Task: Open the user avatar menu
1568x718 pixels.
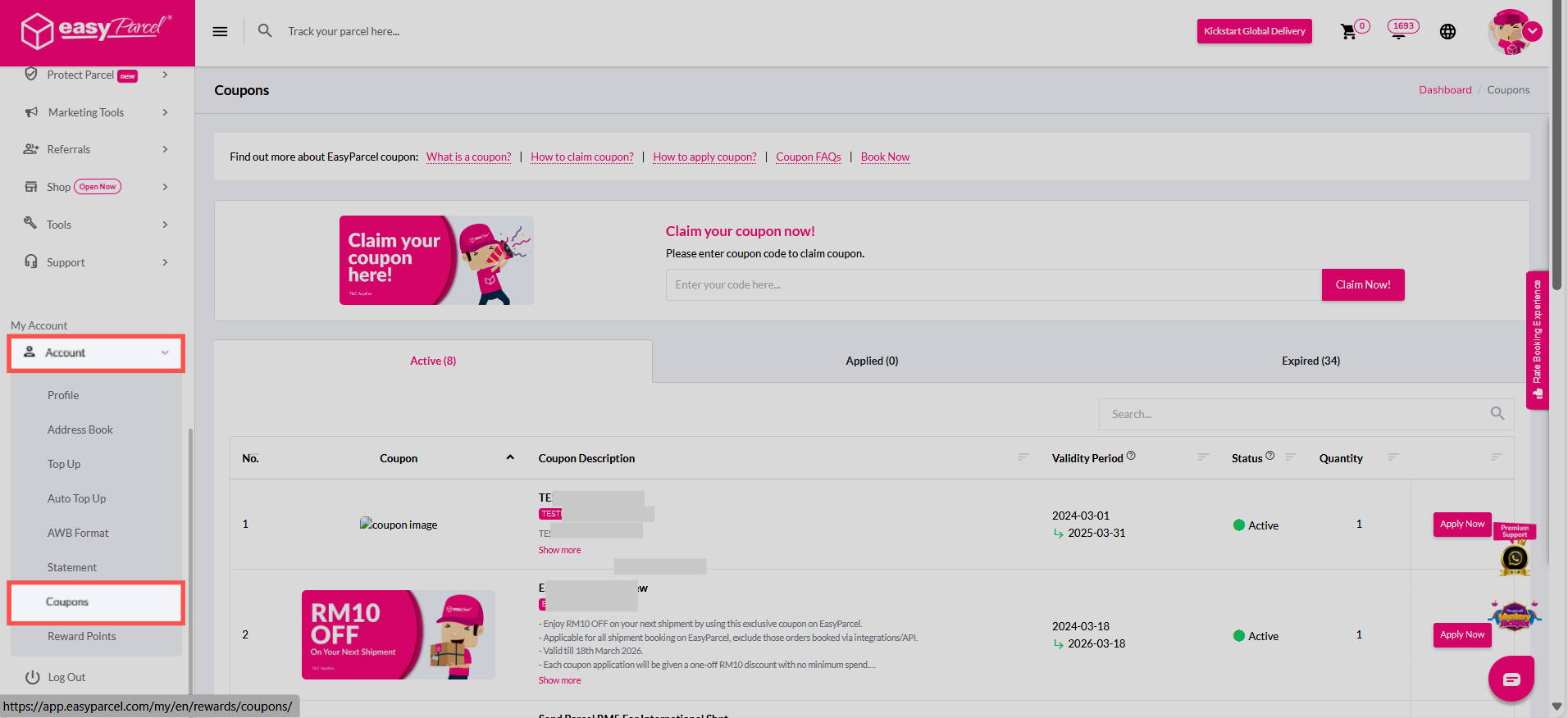Action: pyautogui.click(x=1514, y=32)
